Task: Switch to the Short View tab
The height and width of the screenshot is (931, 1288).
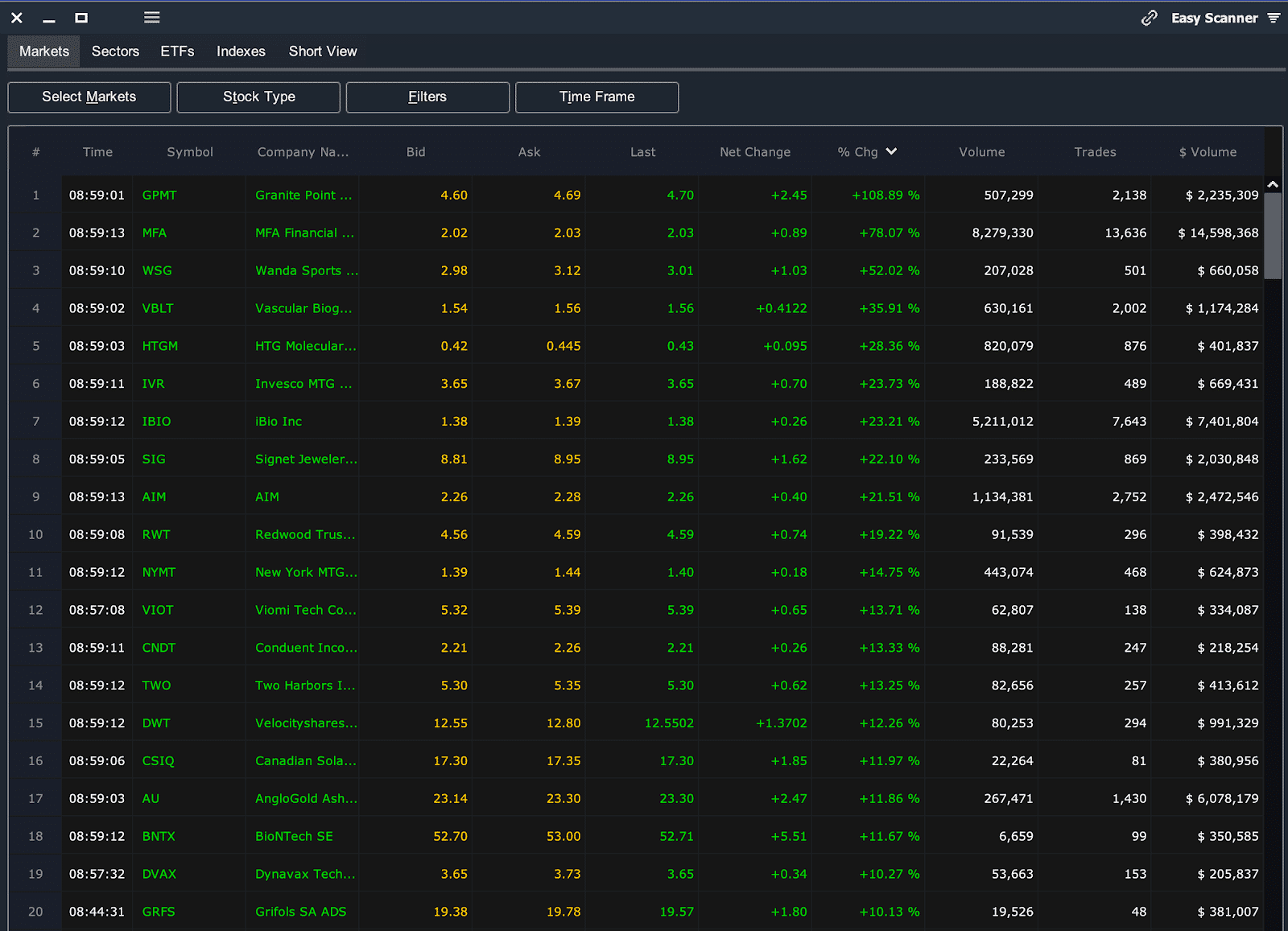Action: coord(323,51)
